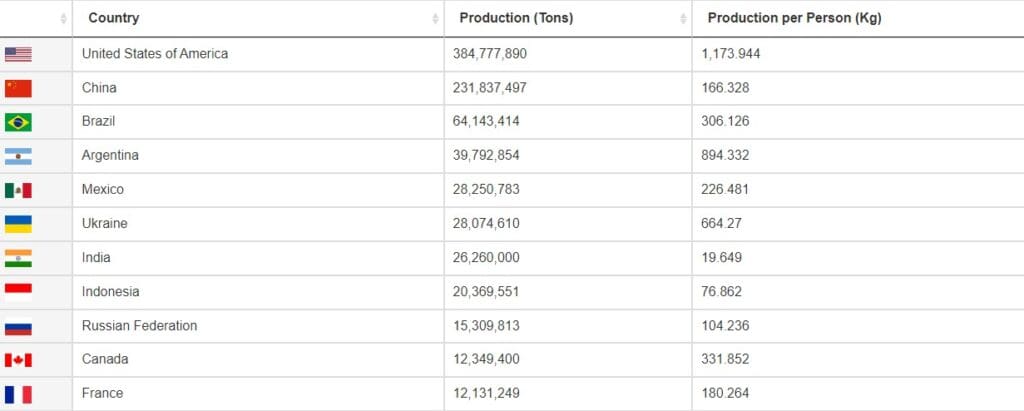Sort by the Country column arrows

(x=435, y=19)
